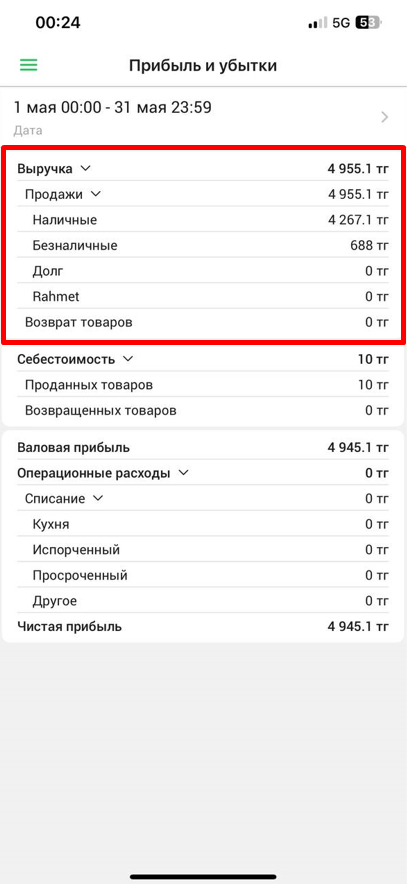Collapse the Выручка section chevron
407x884 pixels.
[85, 168]
